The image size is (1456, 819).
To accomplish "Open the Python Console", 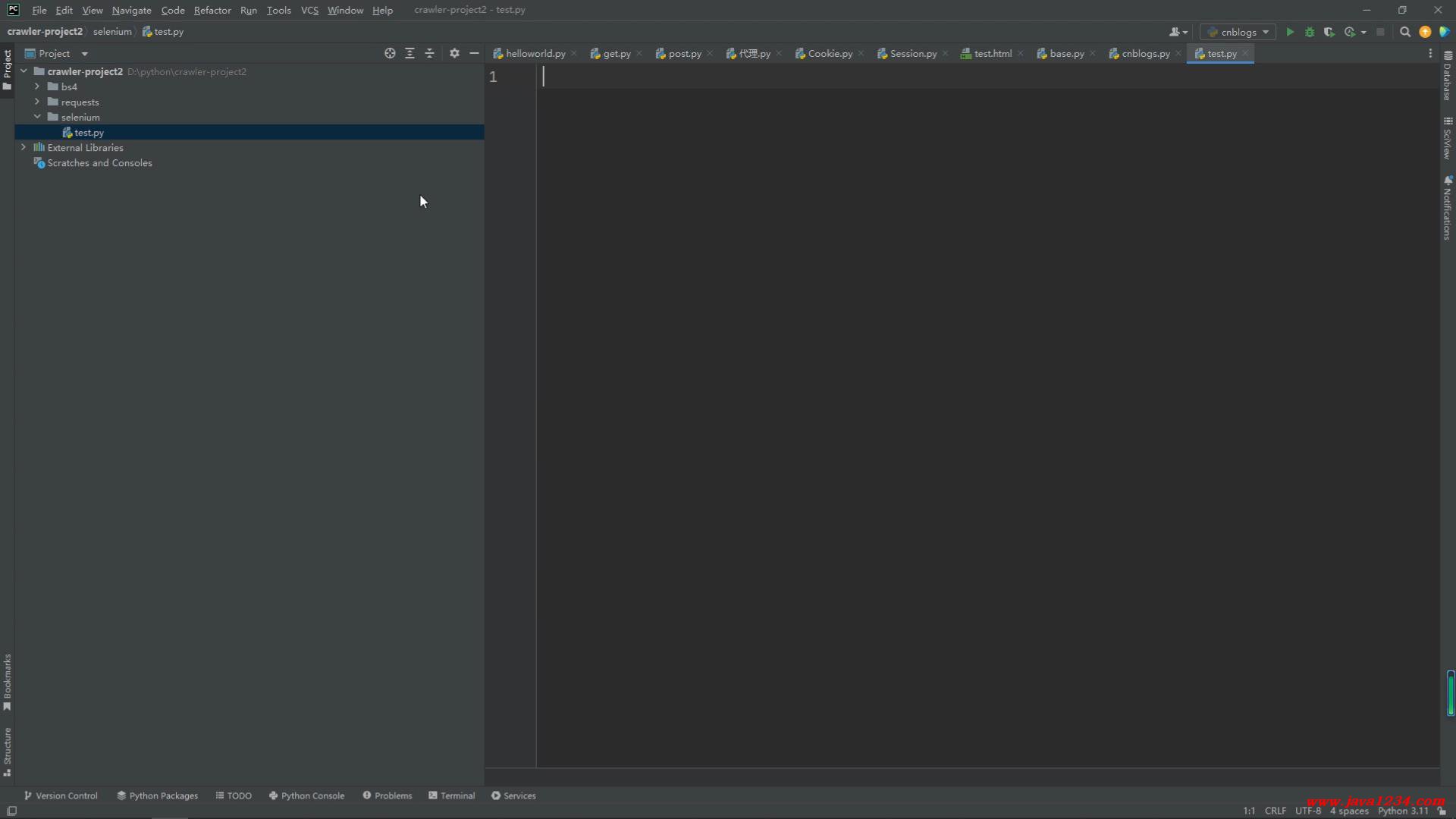I will [306, 795].
